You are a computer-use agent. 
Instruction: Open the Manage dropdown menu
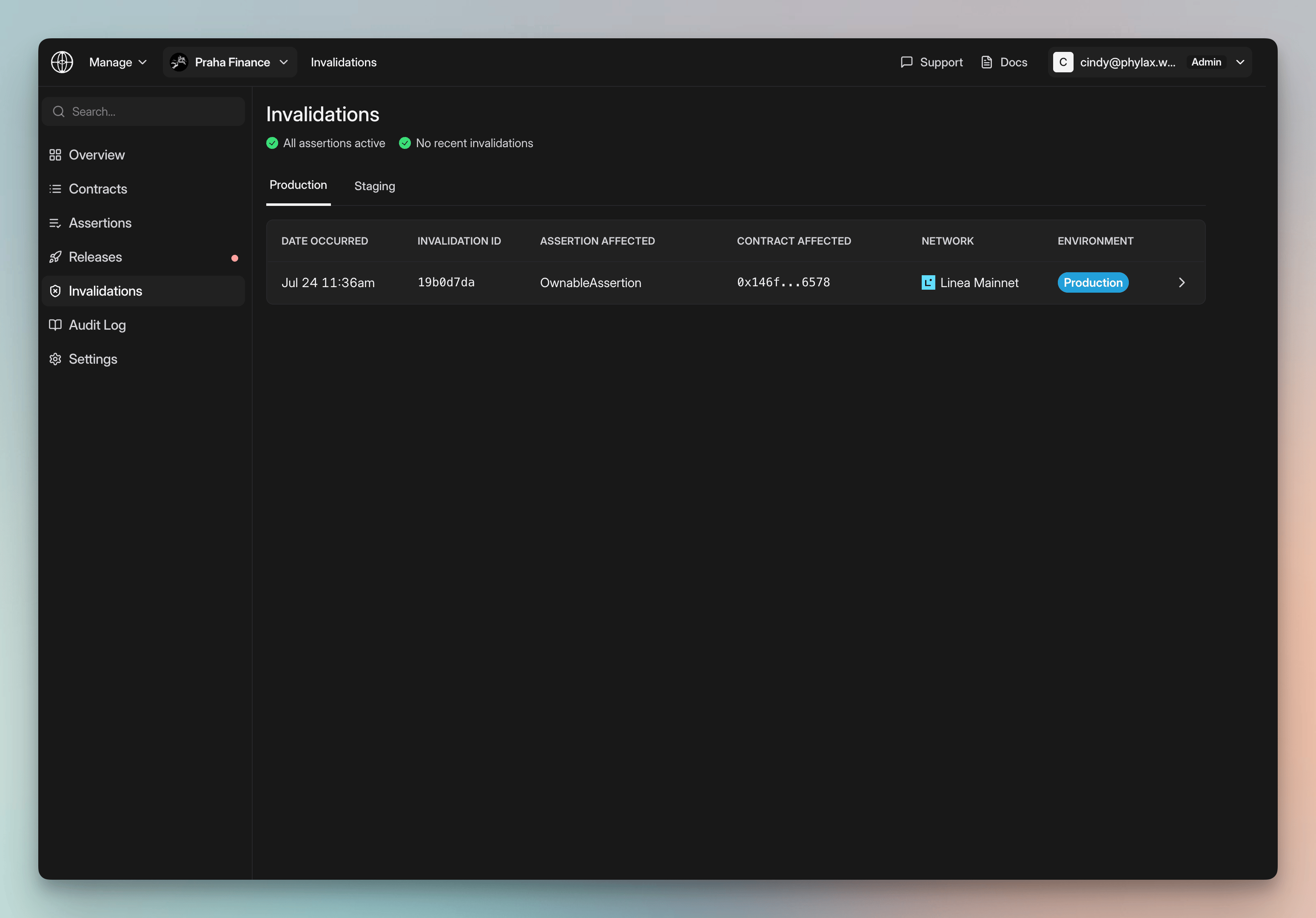pos(118,62)
